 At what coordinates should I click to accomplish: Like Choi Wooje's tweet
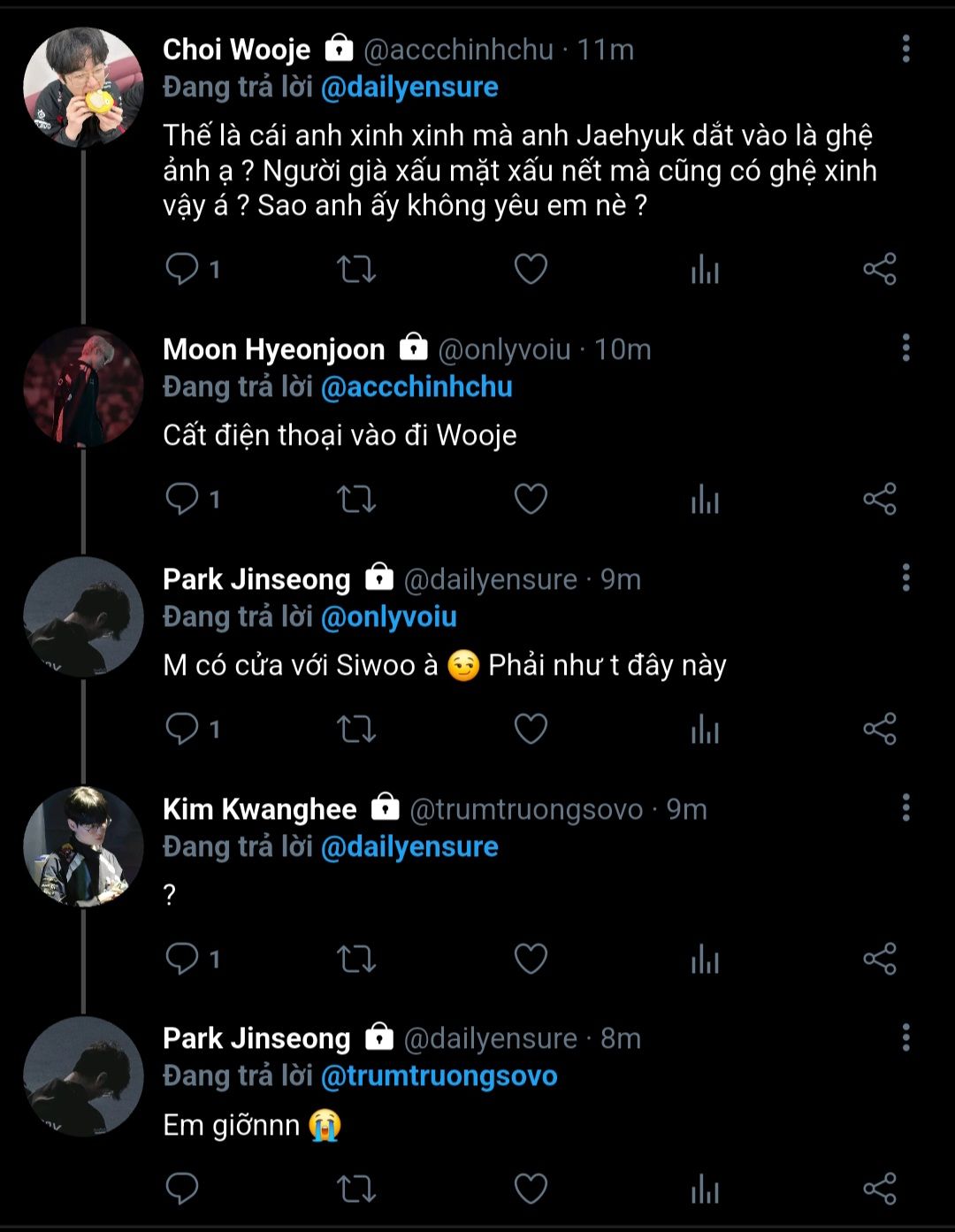click(x=531, y=269)
